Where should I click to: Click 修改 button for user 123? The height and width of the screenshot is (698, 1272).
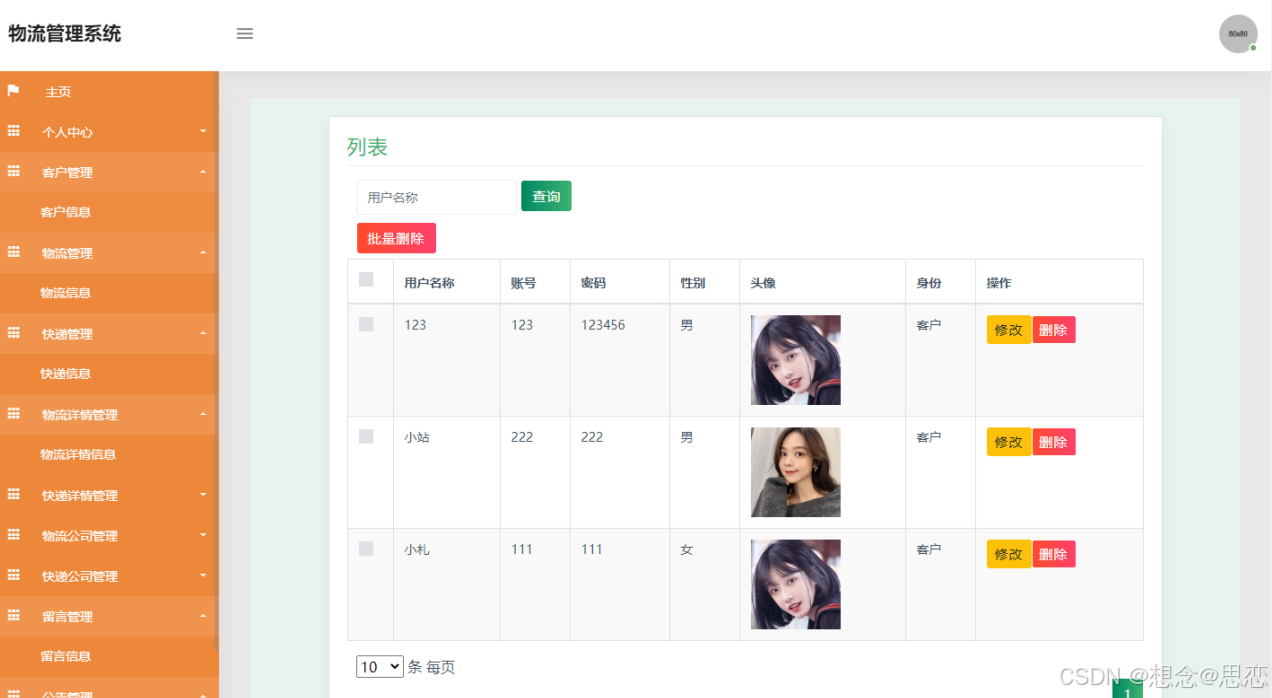[1009, 330]
